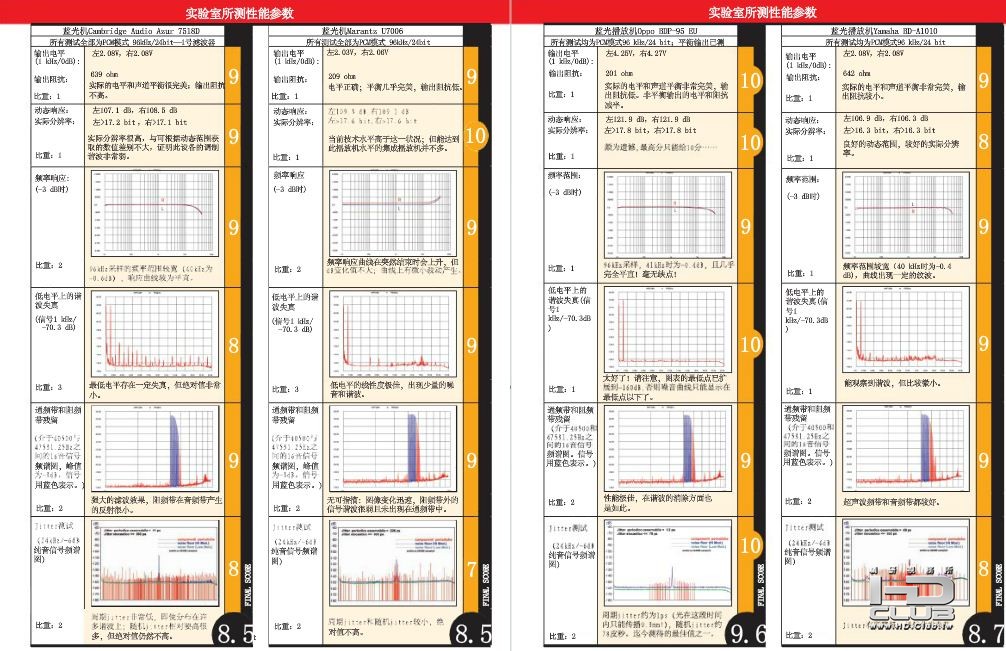This screenshot has width=1006, height=651.
Task: Open the Cambridge Audio passband stopband graph
Action: (155, 448)
